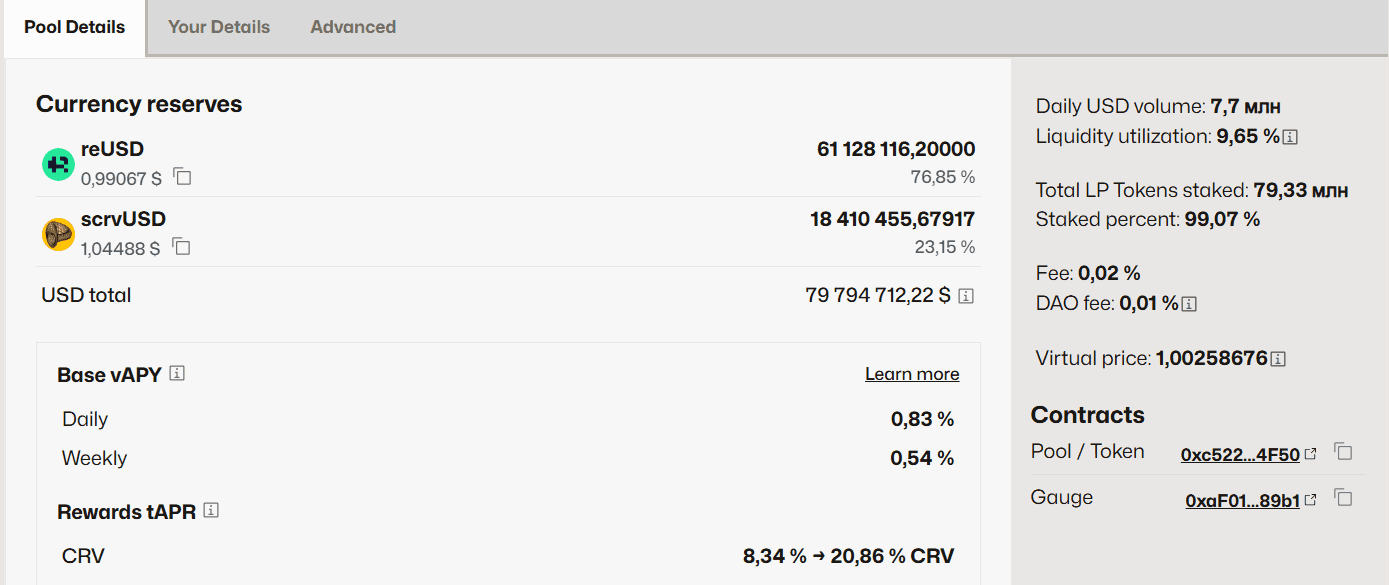Image resolution: width=1389 pixels, height=585 pixels.
Task: Click the scrvUSD token logo
Action: coord(58,234)
